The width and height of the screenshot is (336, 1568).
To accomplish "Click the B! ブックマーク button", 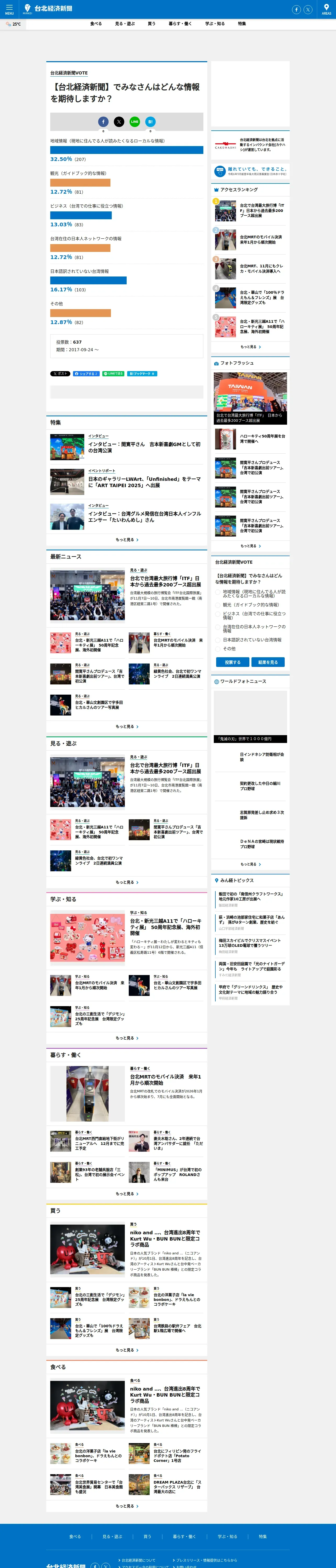I will (142, 374).
